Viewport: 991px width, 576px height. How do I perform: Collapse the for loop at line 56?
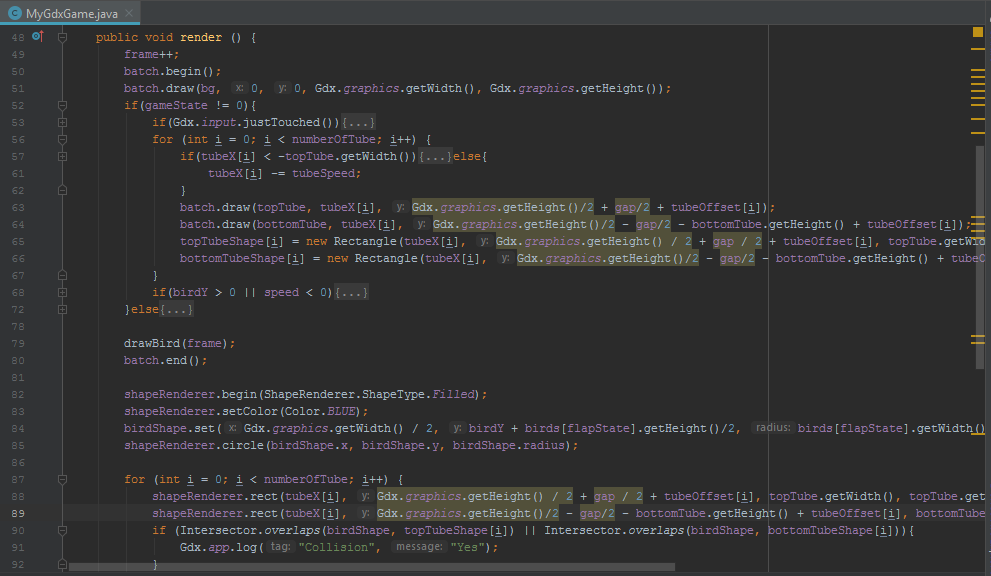point(62,140)
